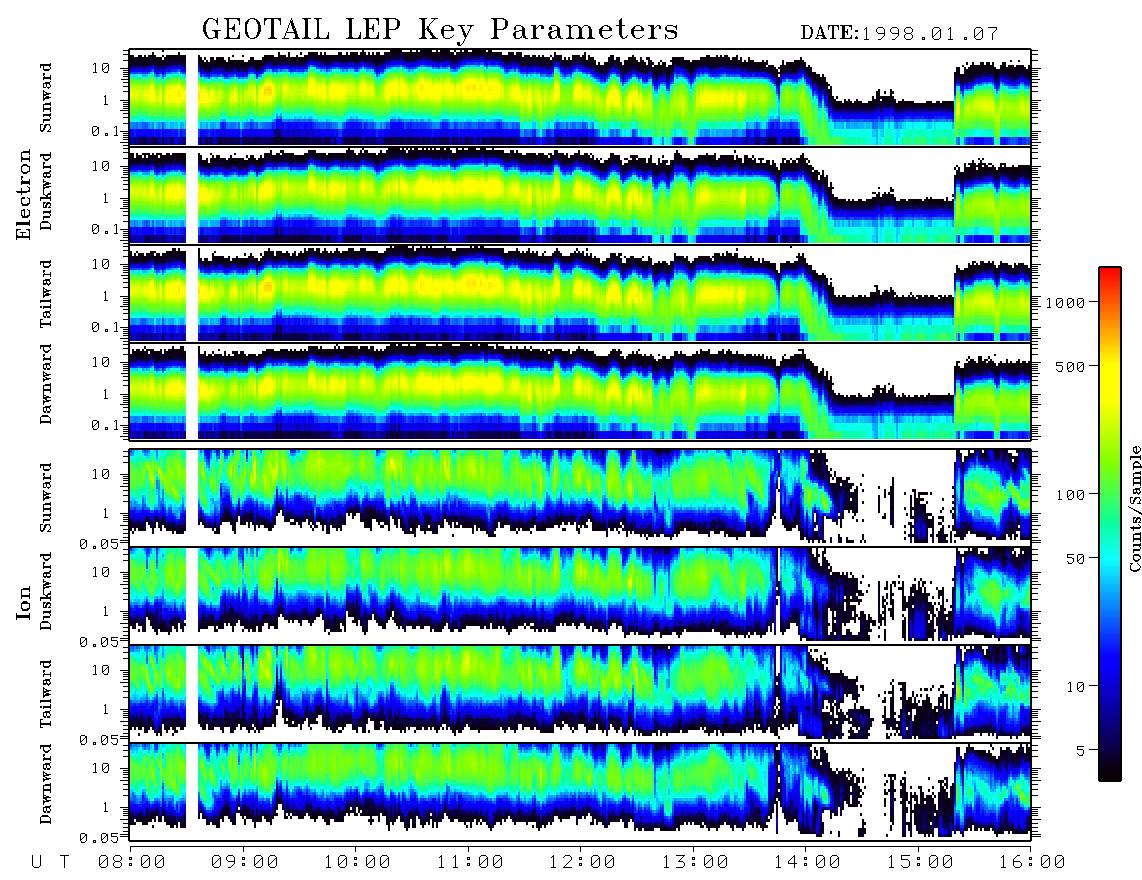Click the 0.05 tick of Ion Sunward panel

[99, 544]
